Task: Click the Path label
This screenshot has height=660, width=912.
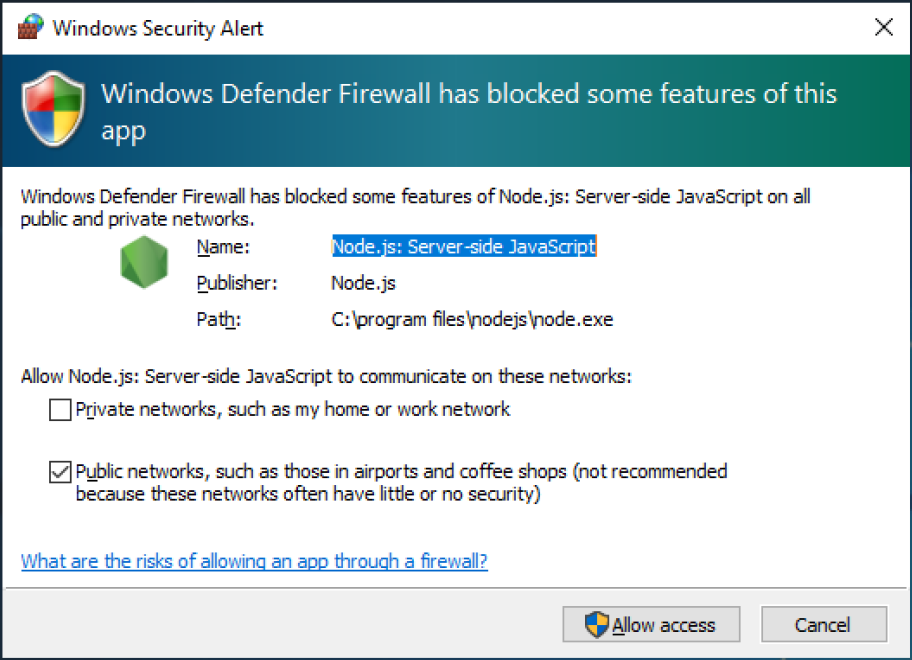Action: click(219, 319)
